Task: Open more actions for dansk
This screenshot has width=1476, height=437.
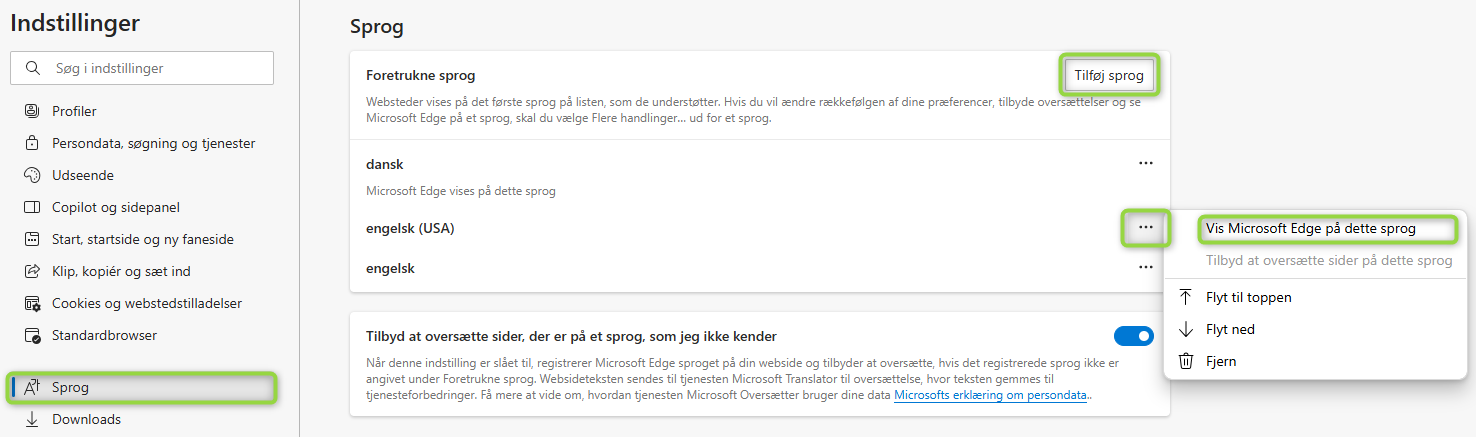Action: (x=1145, y=163)
